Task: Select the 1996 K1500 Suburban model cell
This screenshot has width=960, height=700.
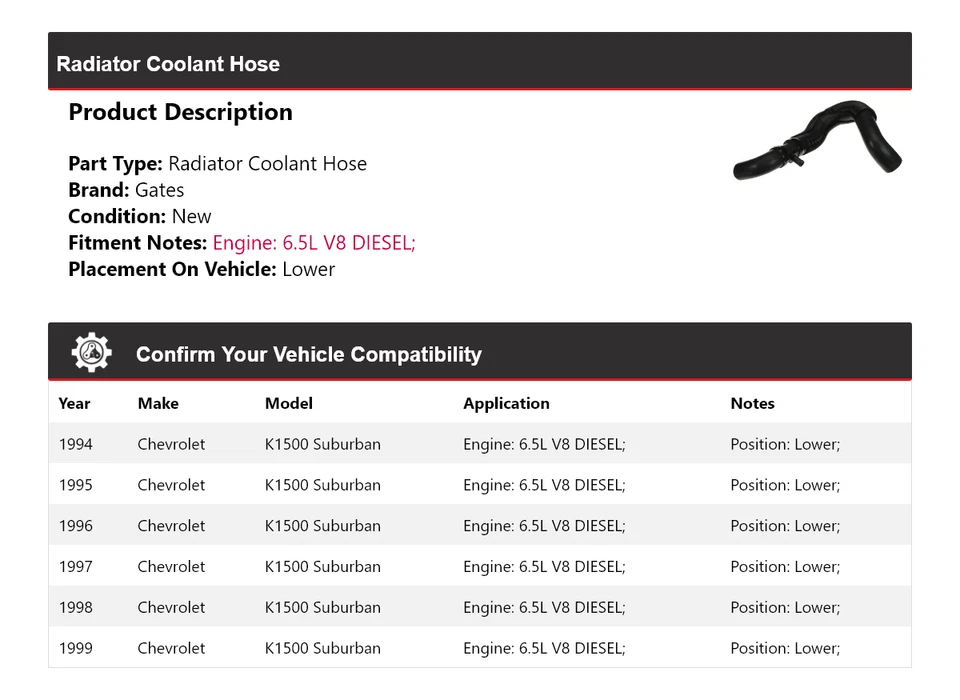Action: coord(322,526)
